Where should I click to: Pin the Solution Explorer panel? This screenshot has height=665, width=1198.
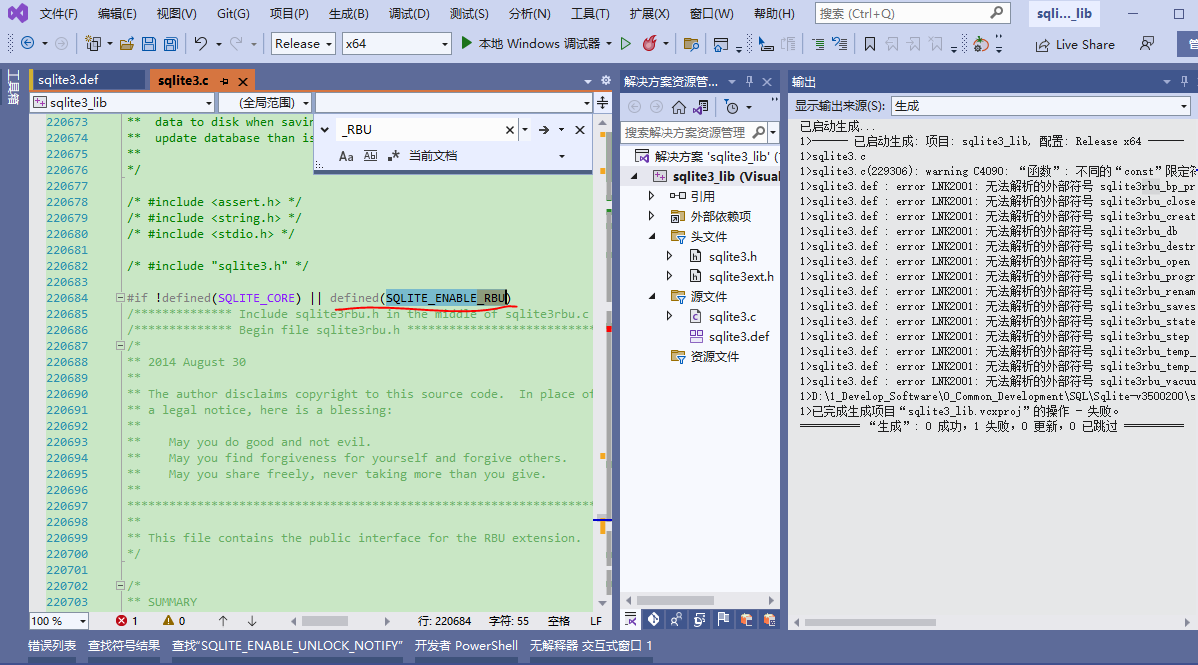pyautogui.click(x=750, y=81)
